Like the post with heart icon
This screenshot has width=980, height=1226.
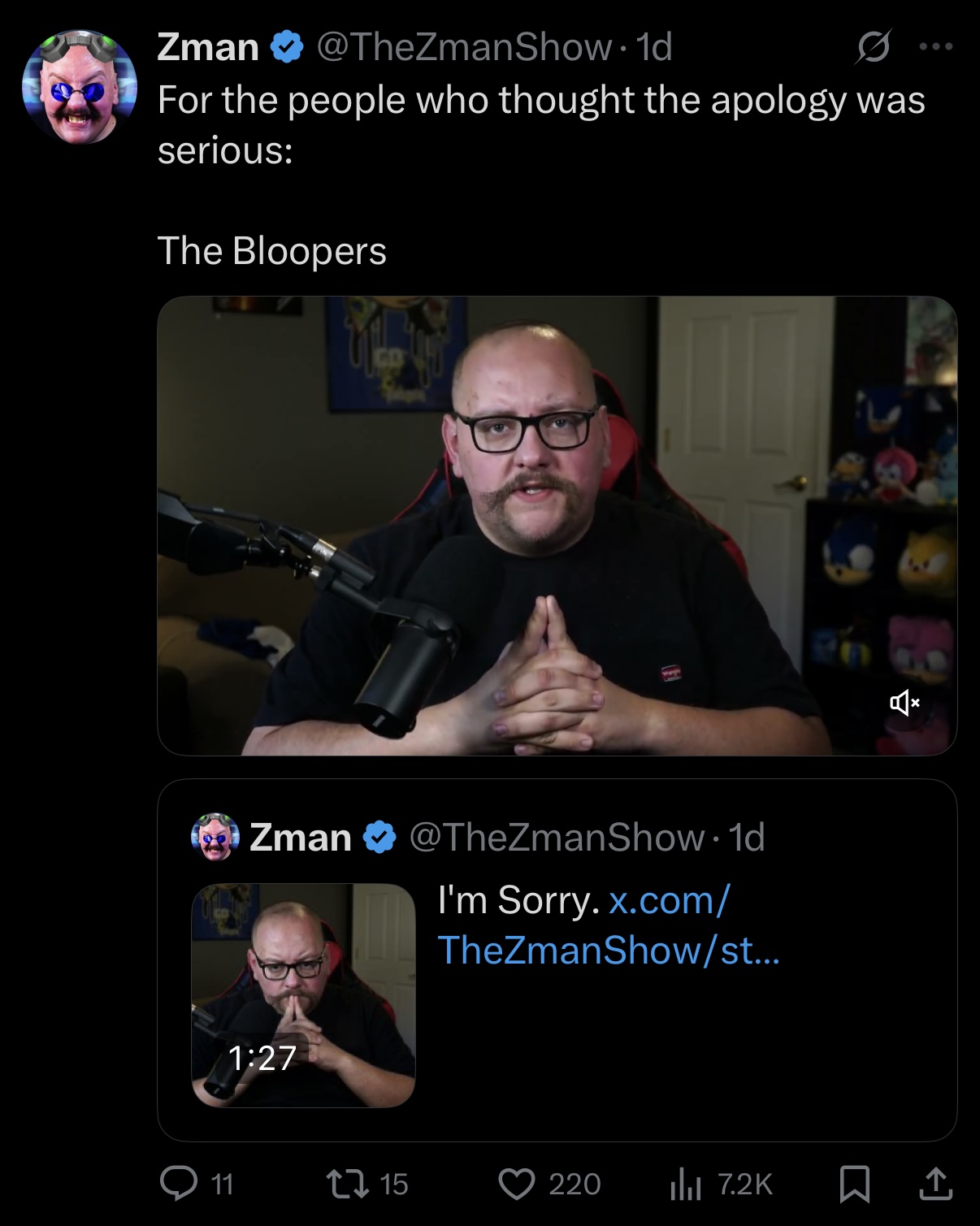517,1184
